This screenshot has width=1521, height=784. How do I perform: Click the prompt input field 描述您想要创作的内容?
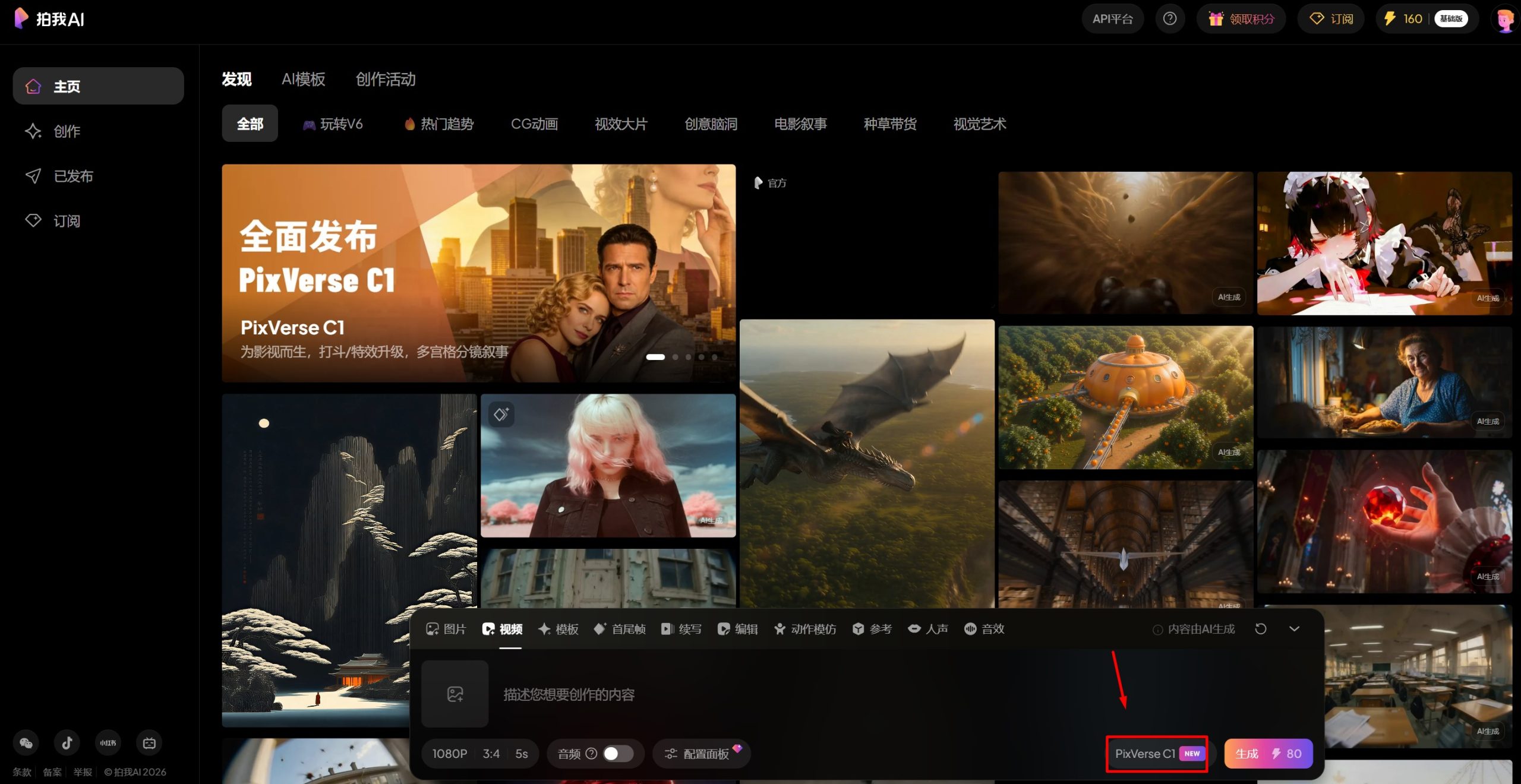[x=568, y=694]
